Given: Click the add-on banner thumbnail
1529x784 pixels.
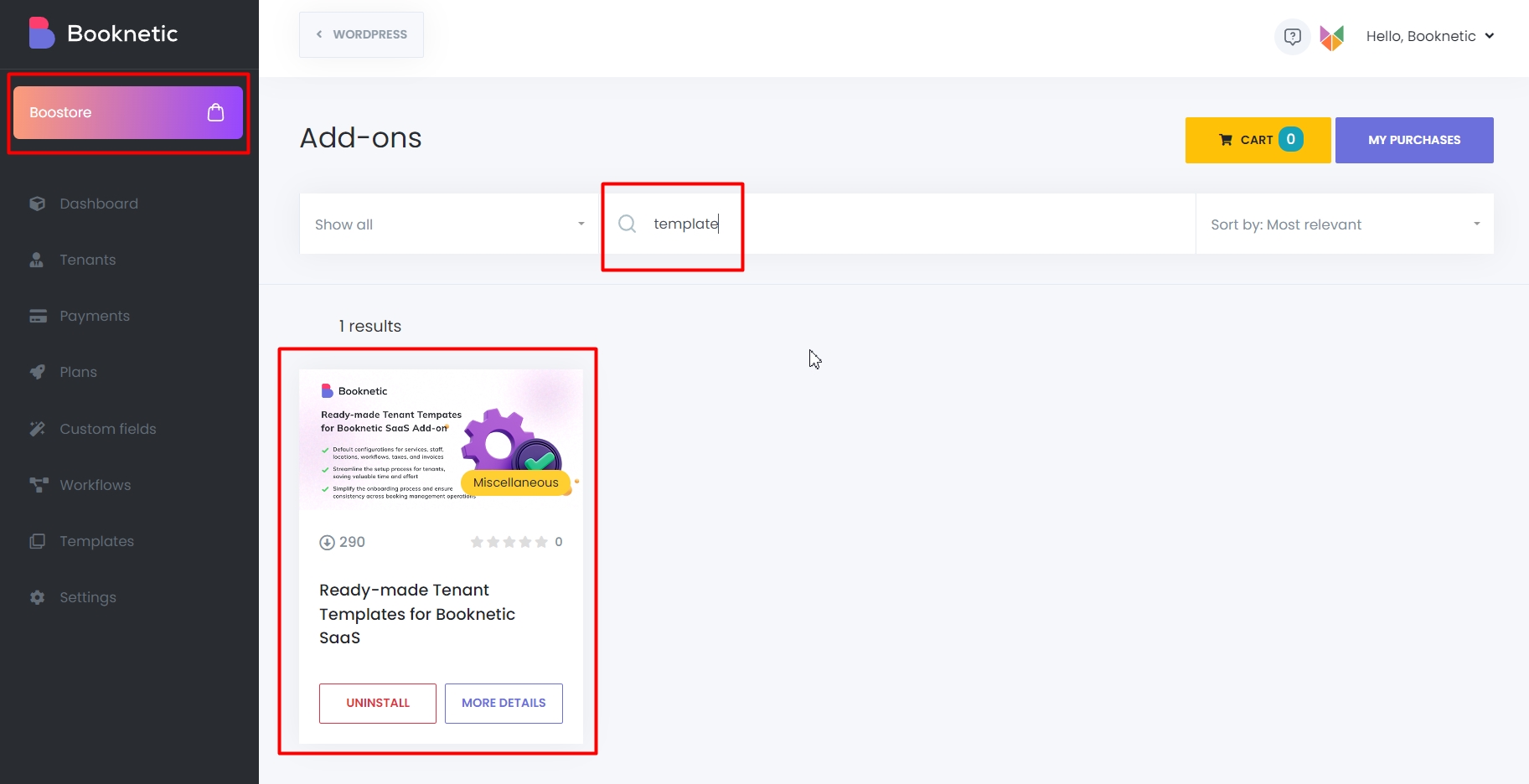Looking at the screenshot, I should tap(441, 440).
